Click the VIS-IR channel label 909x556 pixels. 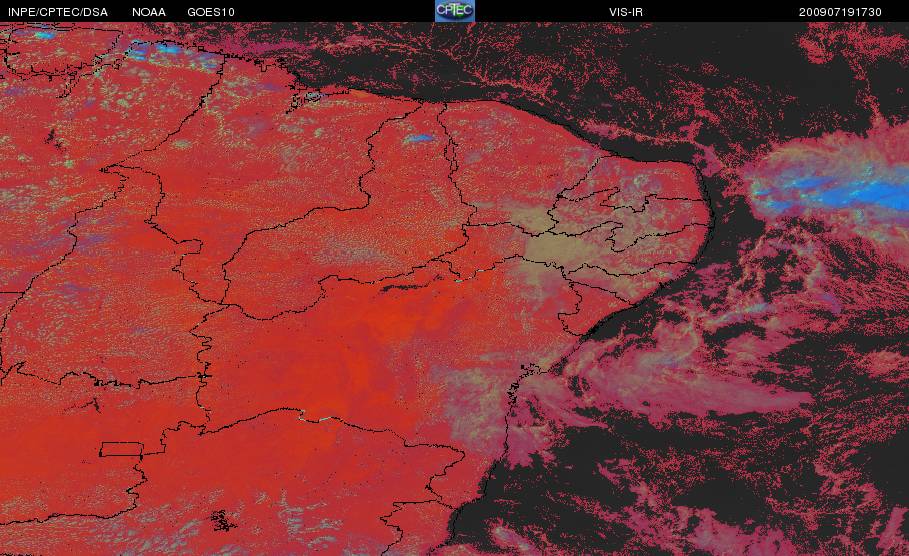click(626, 12)
